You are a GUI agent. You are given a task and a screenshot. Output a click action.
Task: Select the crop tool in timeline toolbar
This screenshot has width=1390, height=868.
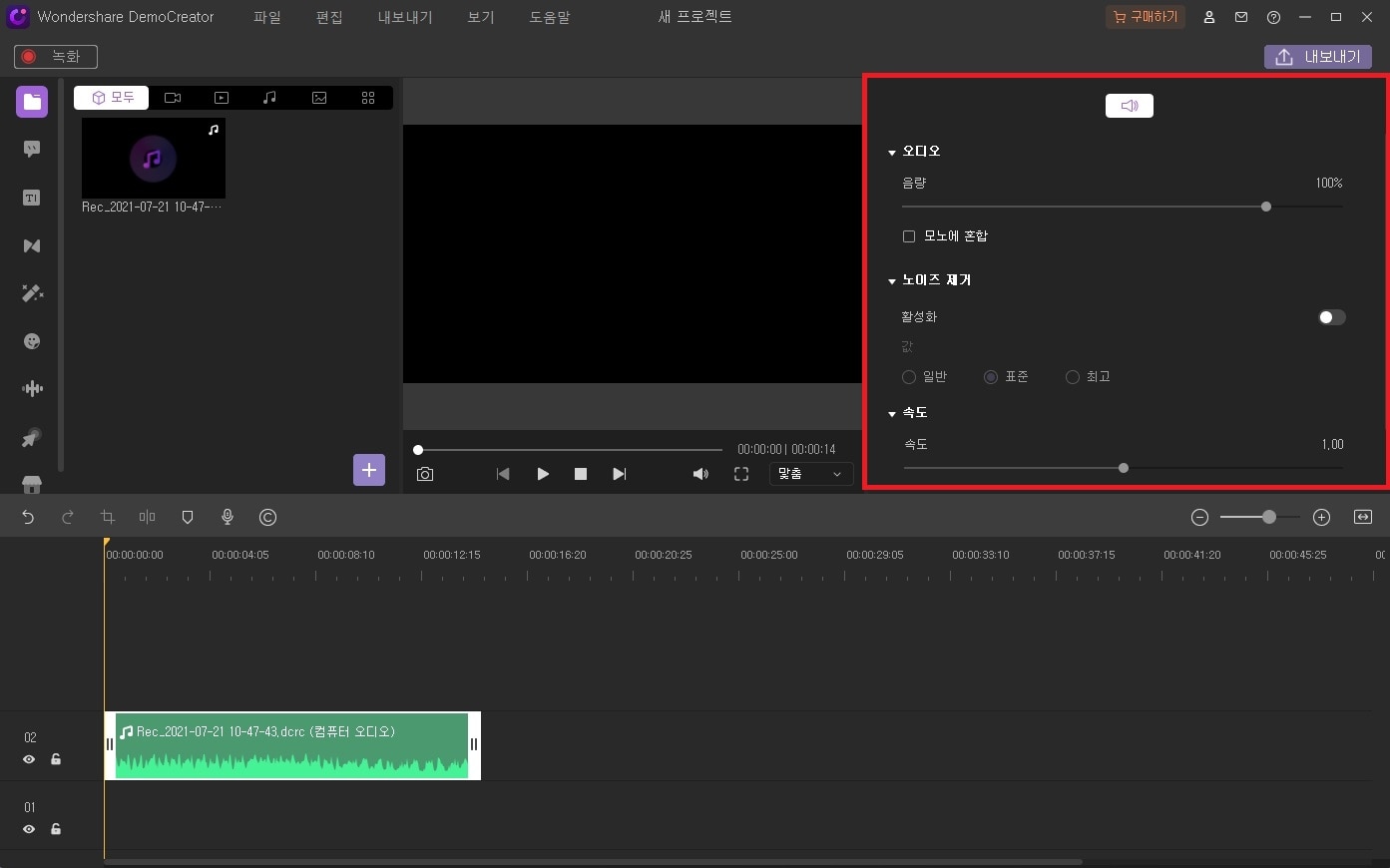(x=108, y=517)
